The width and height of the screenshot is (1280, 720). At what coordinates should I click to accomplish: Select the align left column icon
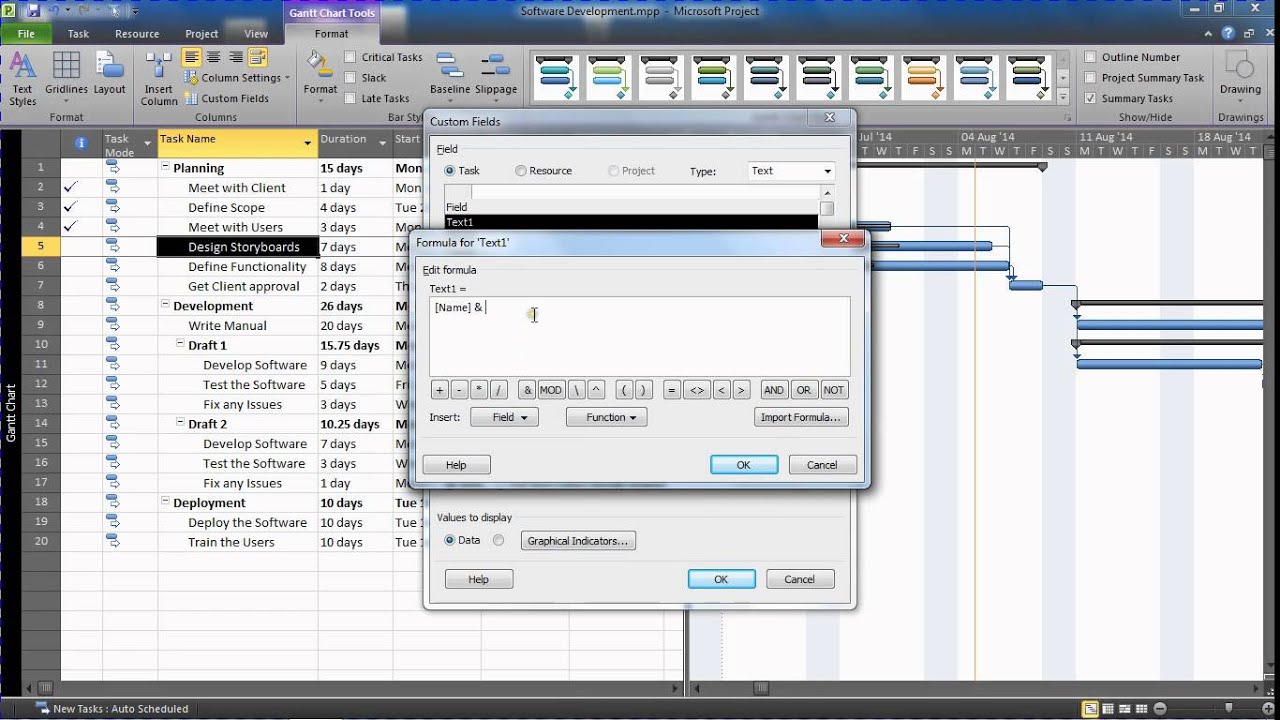pyautogui.click(x=192, y=57)
